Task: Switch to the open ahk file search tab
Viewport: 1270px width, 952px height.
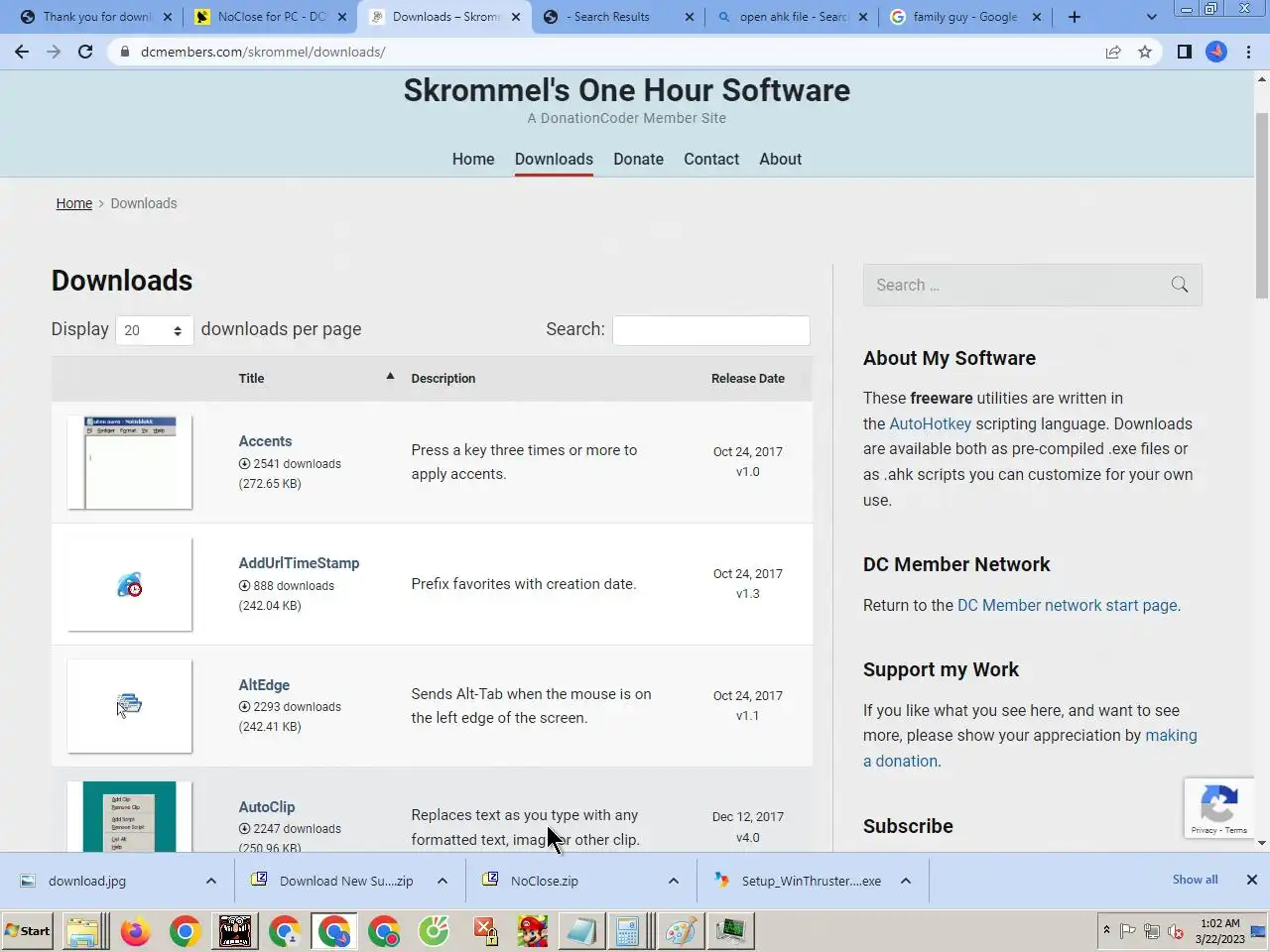Action: [791, 17]
